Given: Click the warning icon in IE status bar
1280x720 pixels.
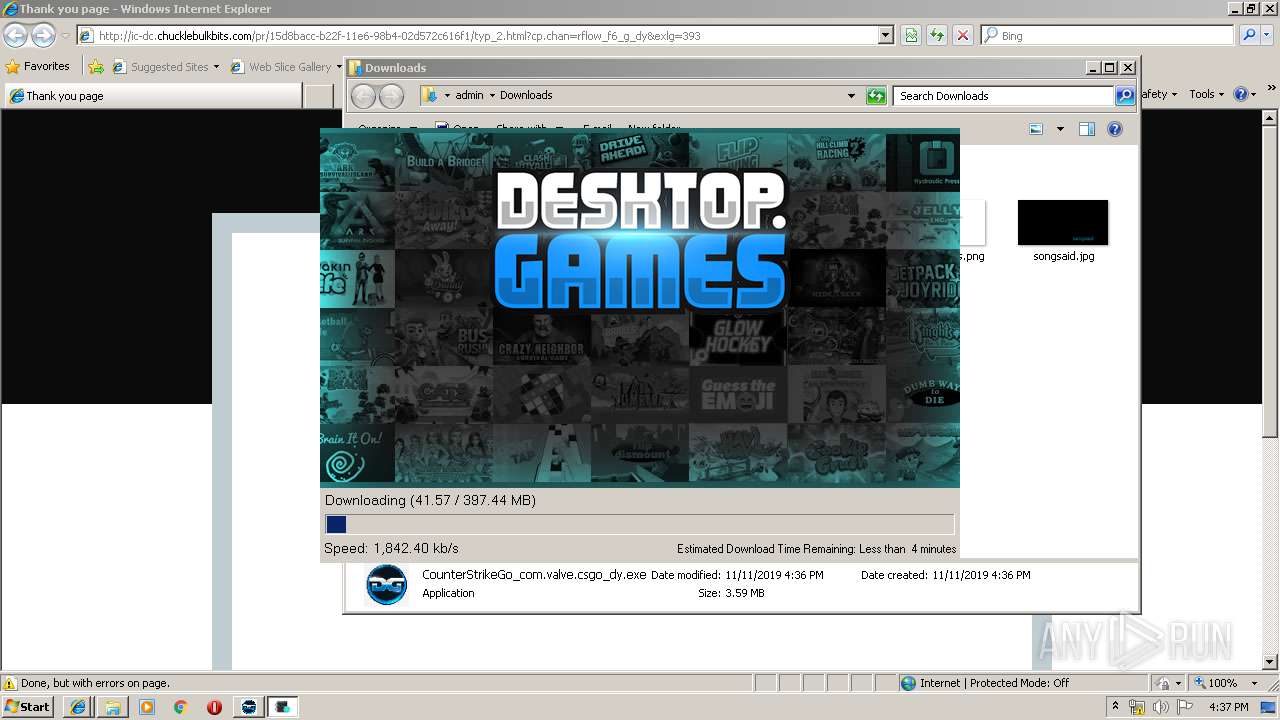Looking at the screenshot, I should 10,683.
